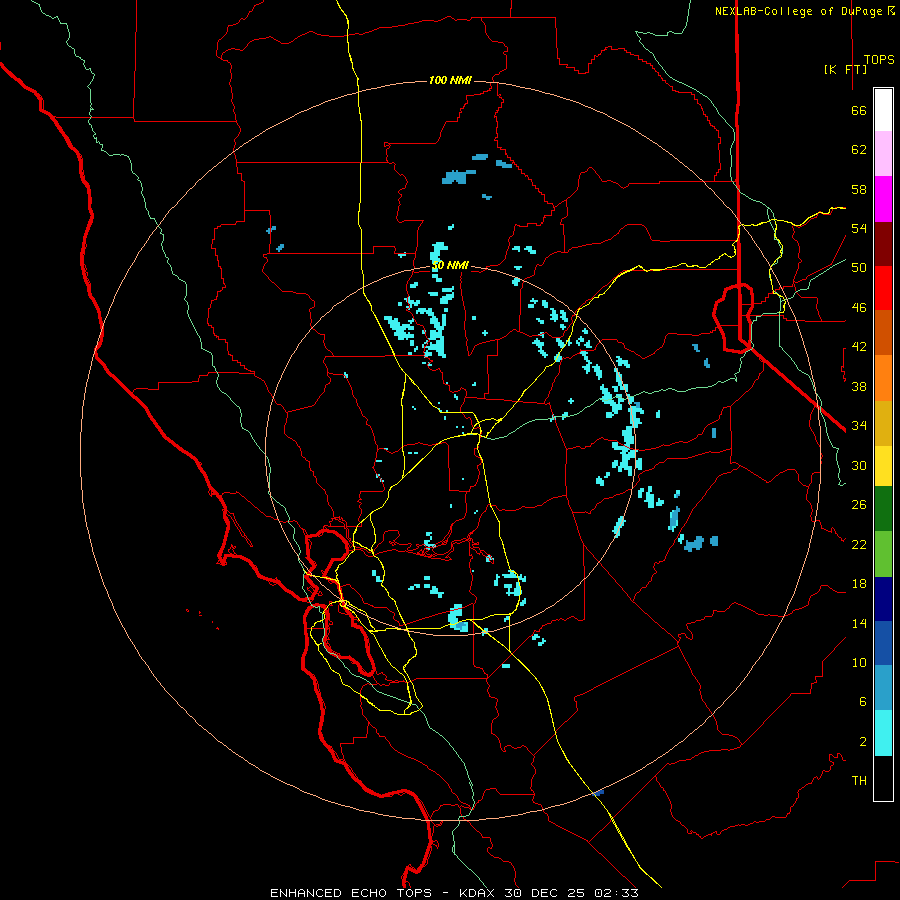This screenshot has width=900, height=900.
Task: Click the legend value 46
Action: [x=859, y=308]
